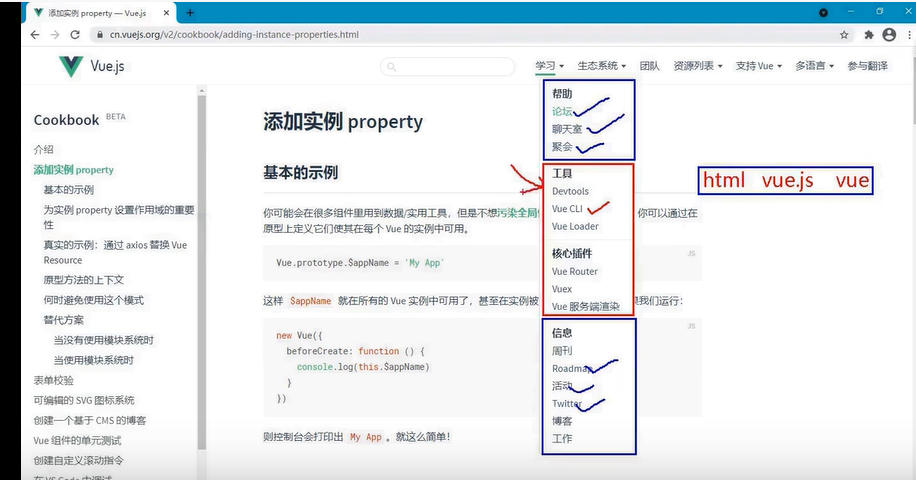916x480 pixels.
Task: Open 创建一个基于 CMS 的博客 link
Action: point(90,420)
